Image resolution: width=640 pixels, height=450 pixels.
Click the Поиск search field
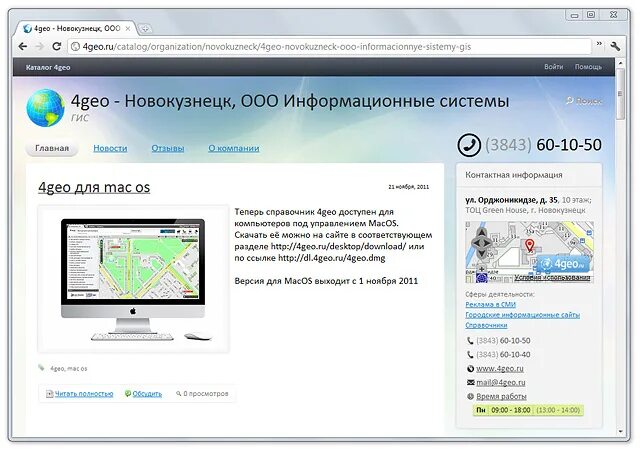click(584, 101)
